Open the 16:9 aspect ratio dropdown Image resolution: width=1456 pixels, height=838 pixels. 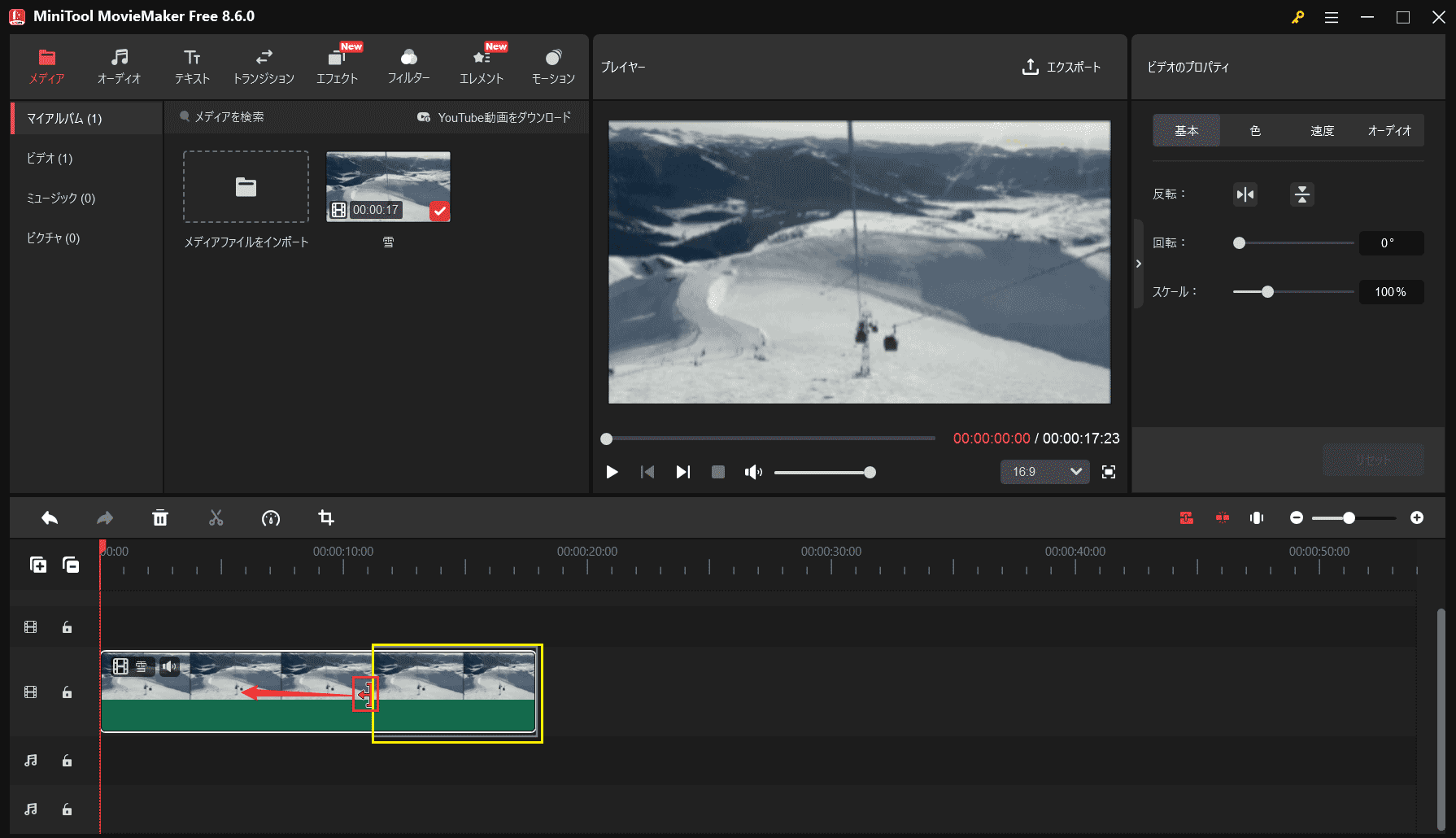pyautogui.click(x=1044, y=472)
